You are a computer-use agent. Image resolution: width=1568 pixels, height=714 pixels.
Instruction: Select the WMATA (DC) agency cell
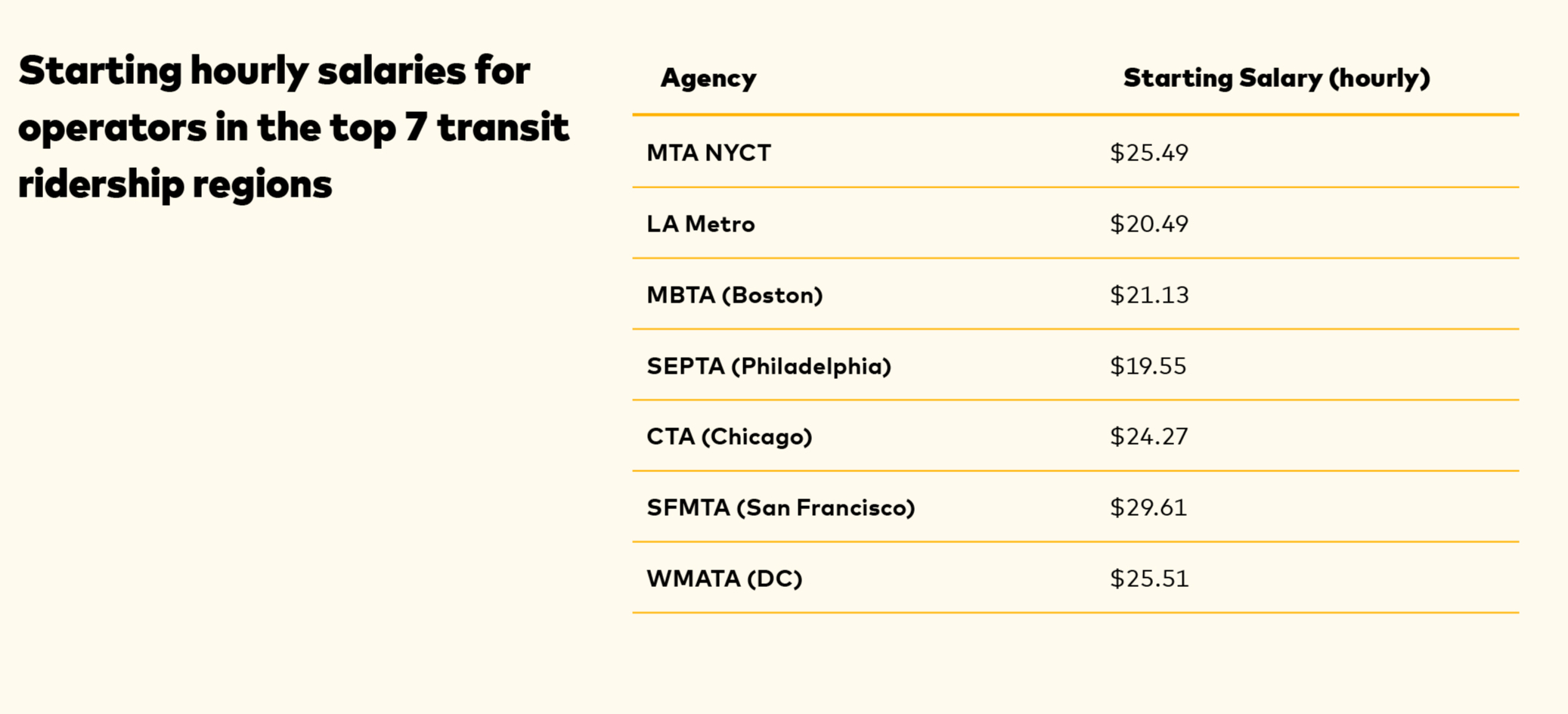coord(724,579)
